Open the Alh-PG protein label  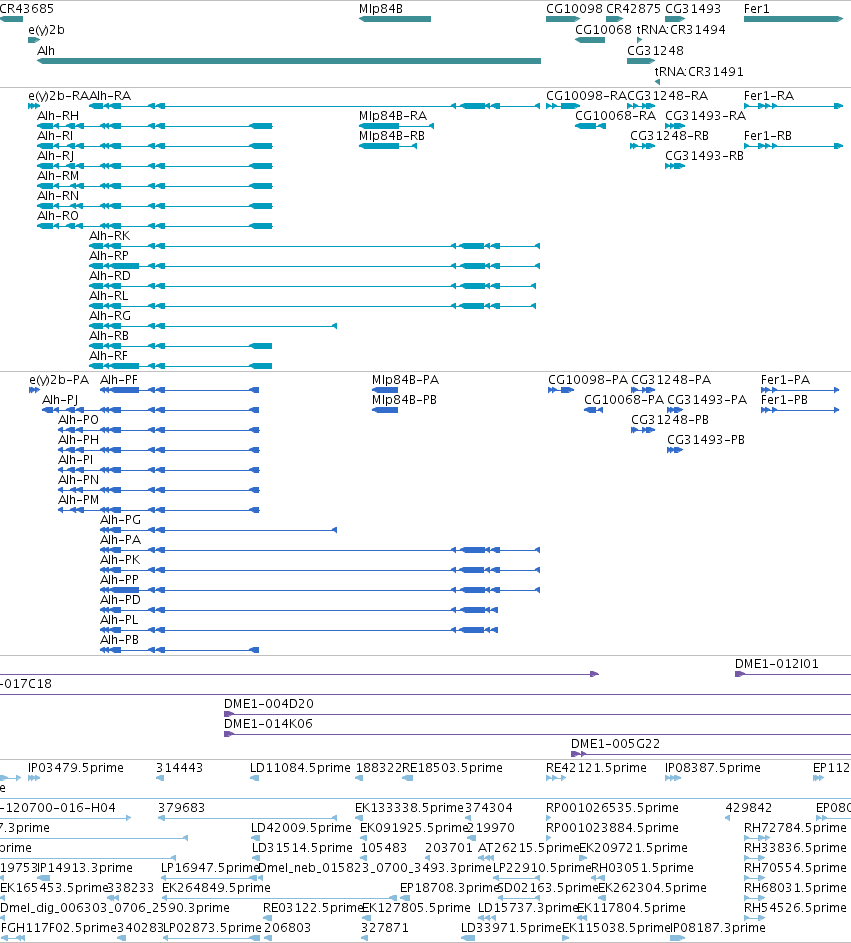click(120, 520)
